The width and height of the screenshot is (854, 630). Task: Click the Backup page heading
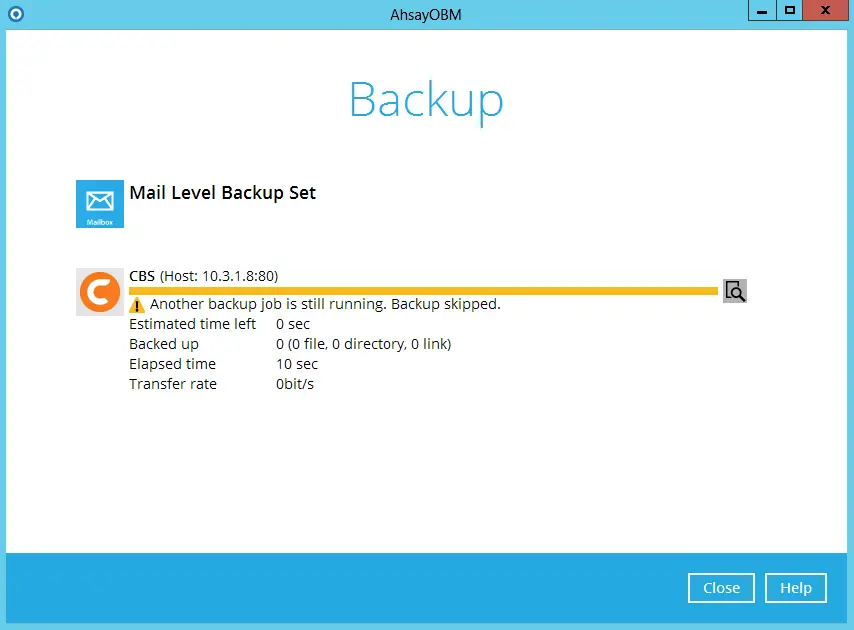[x=426, y=99]
